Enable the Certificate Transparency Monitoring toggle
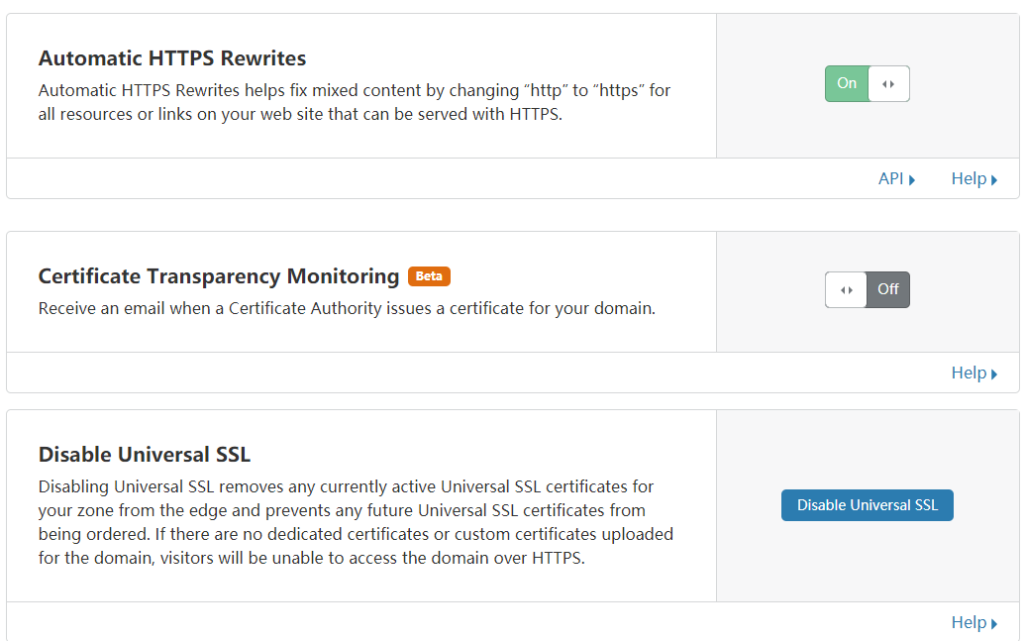The image size is (1024, 641). (x=867, y=289)
